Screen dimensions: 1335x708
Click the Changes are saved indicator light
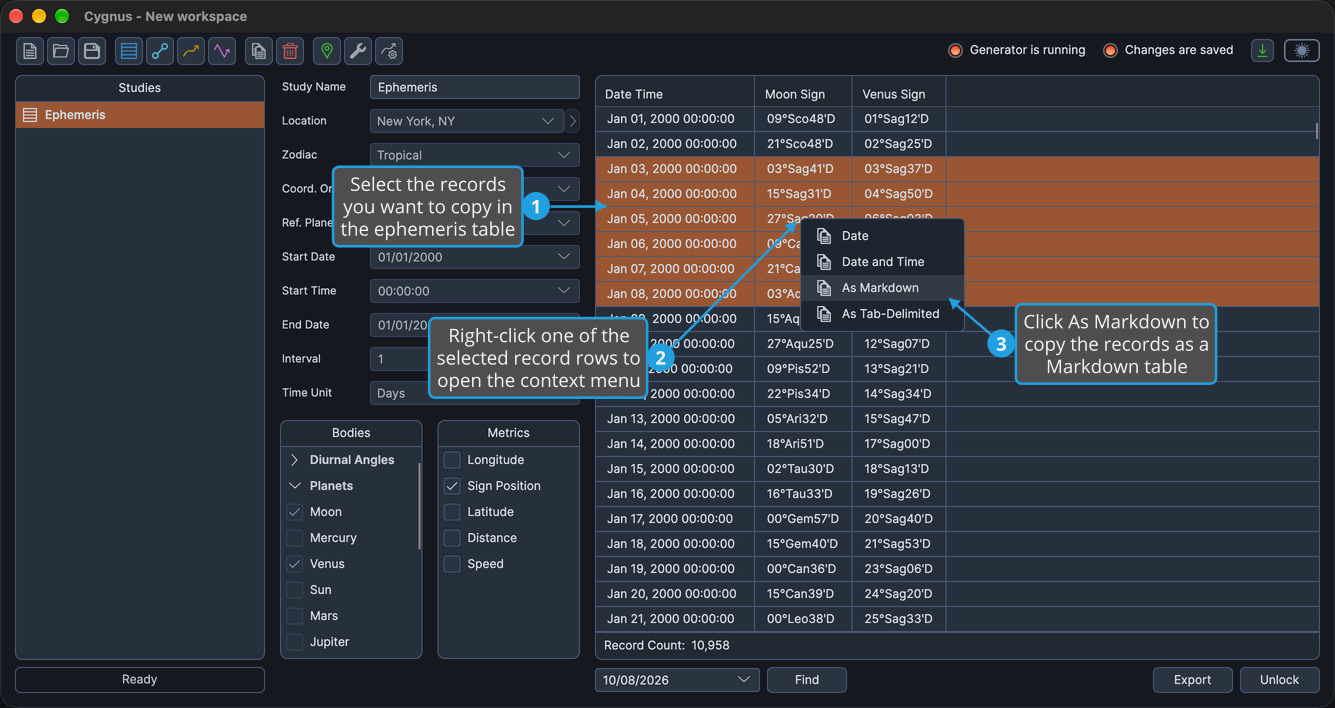point(1110,50)
